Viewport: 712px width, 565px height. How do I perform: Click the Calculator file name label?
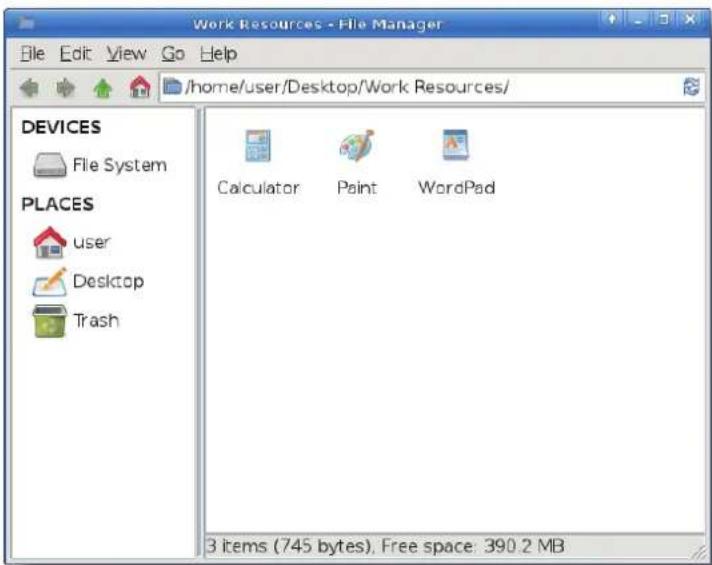click(x=258, y=188)
